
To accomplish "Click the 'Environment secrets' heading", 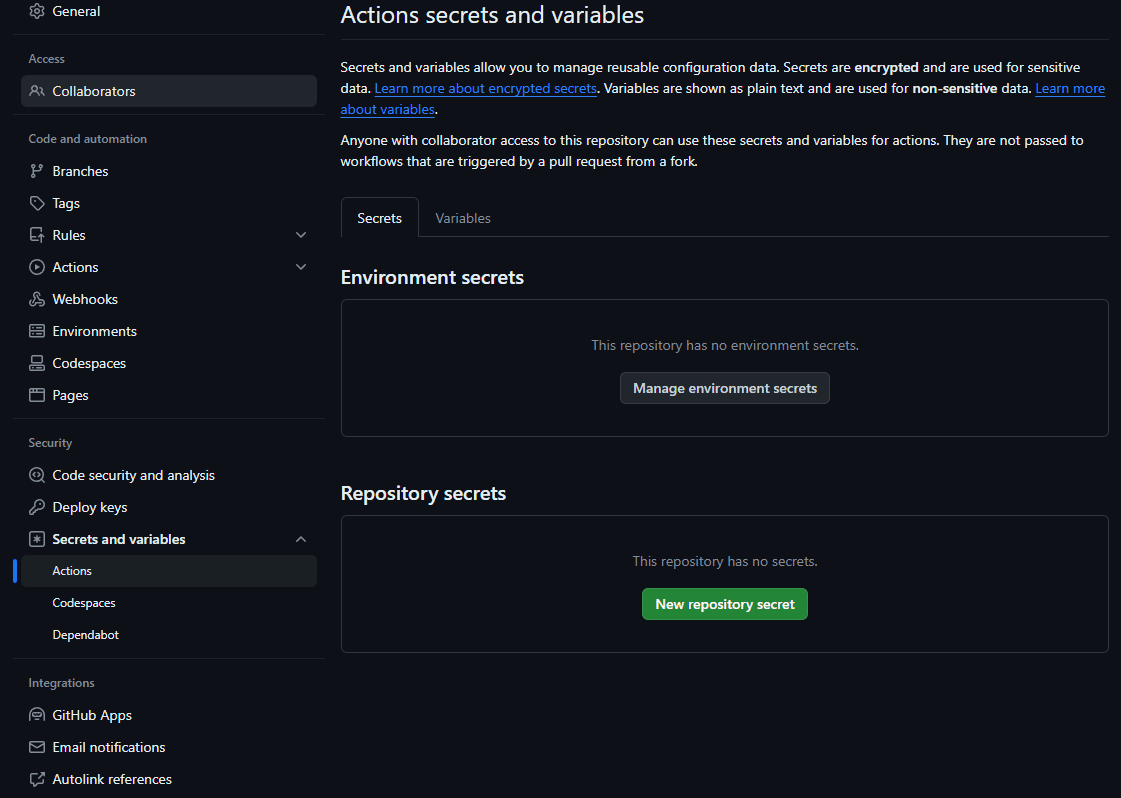I will [433, 277].
